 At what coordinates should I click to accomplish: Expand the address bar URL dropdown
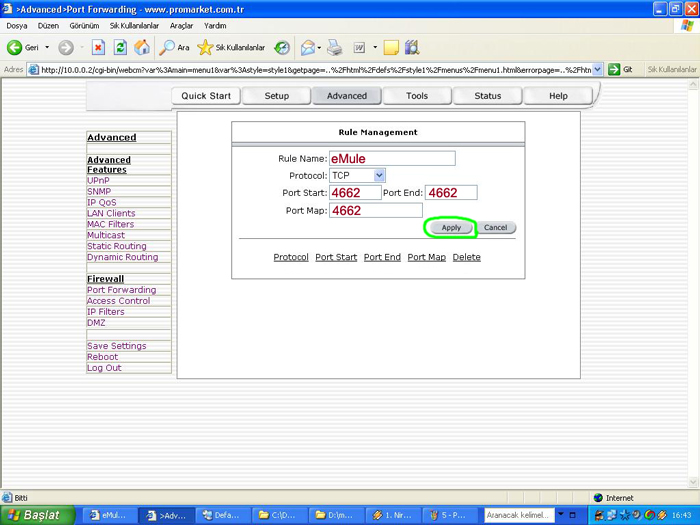598,70
